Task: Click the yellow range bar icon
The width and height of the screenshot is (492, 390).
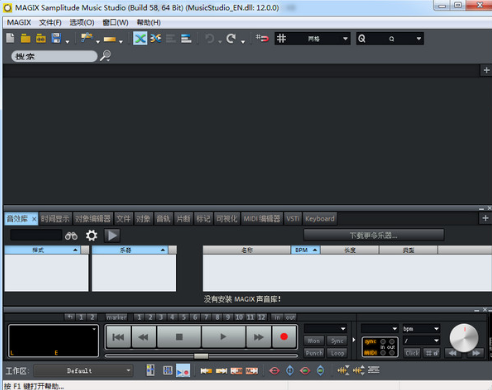Action: pyautogui.click(x=110, y=39)
